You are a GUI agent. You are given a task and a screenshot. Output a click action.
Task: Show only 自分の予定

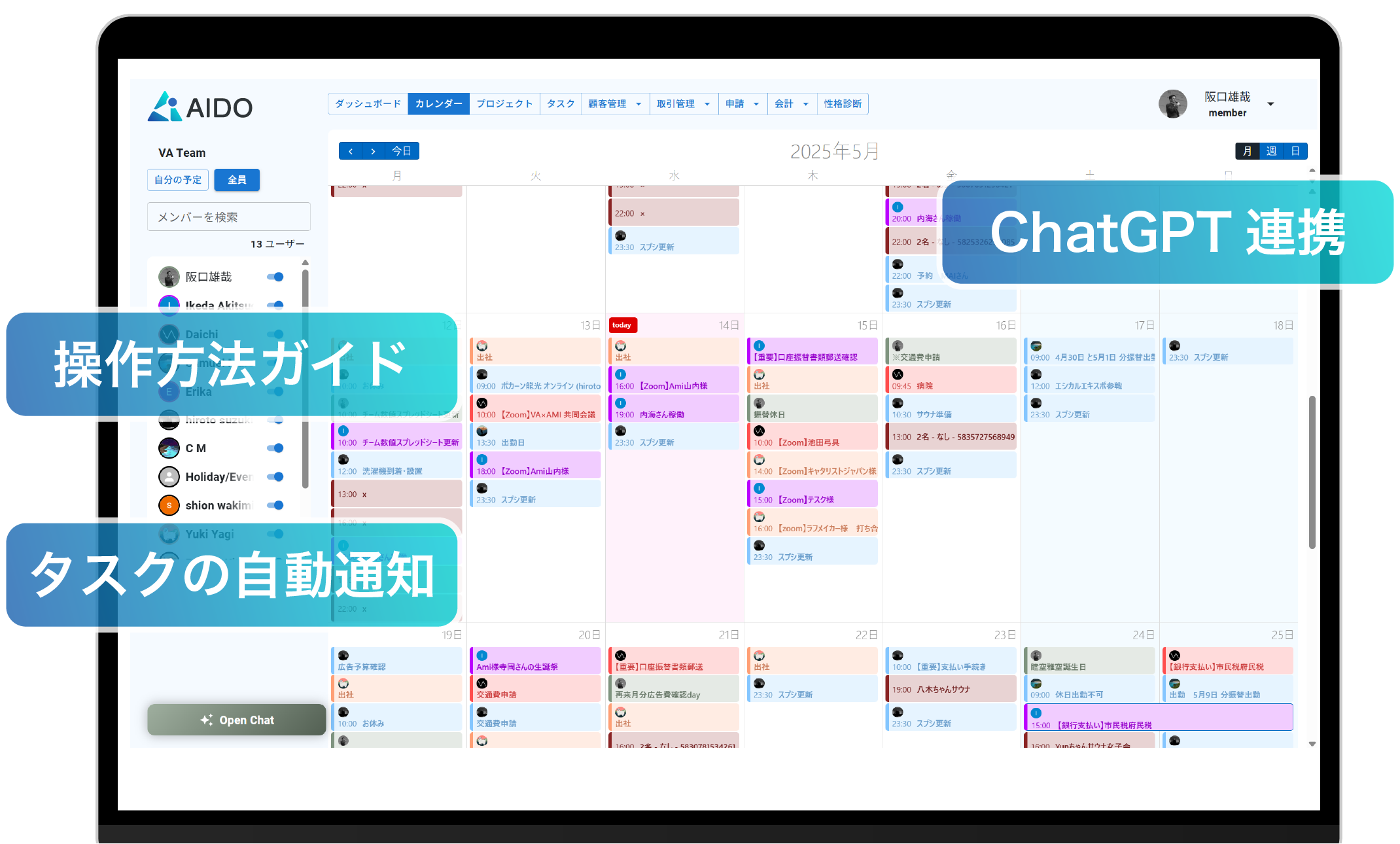point(178,180)
